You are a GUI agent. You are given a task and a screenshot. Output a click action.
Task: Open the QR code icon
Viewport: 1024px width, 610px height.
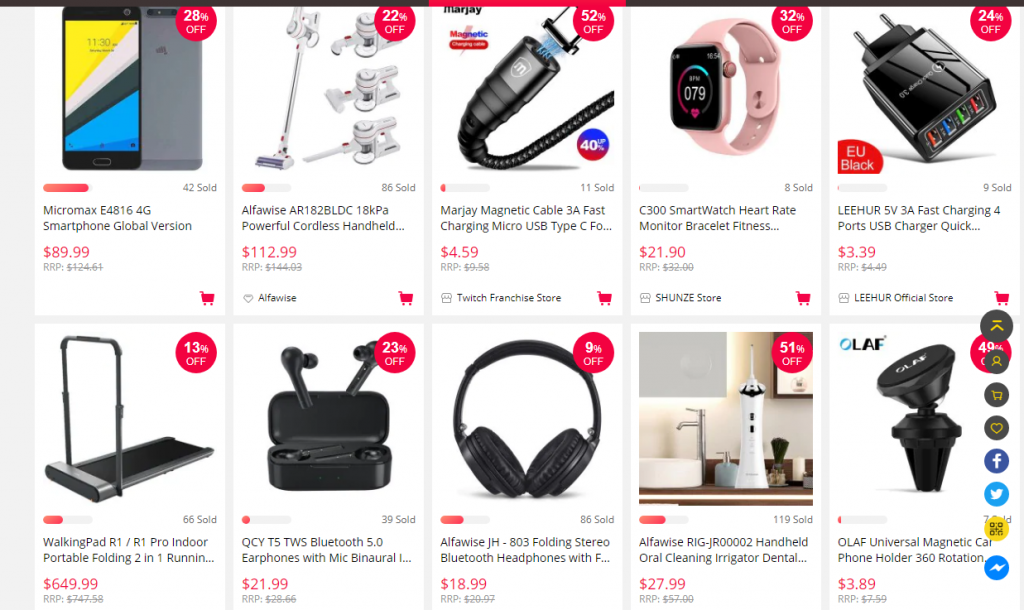pos(997,528)
